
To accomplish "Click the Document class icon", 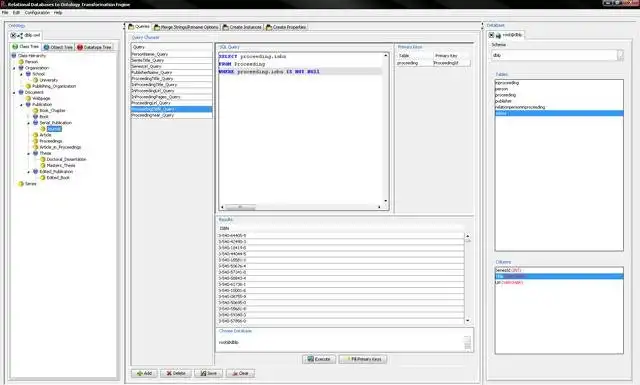I will click(21, 92).
